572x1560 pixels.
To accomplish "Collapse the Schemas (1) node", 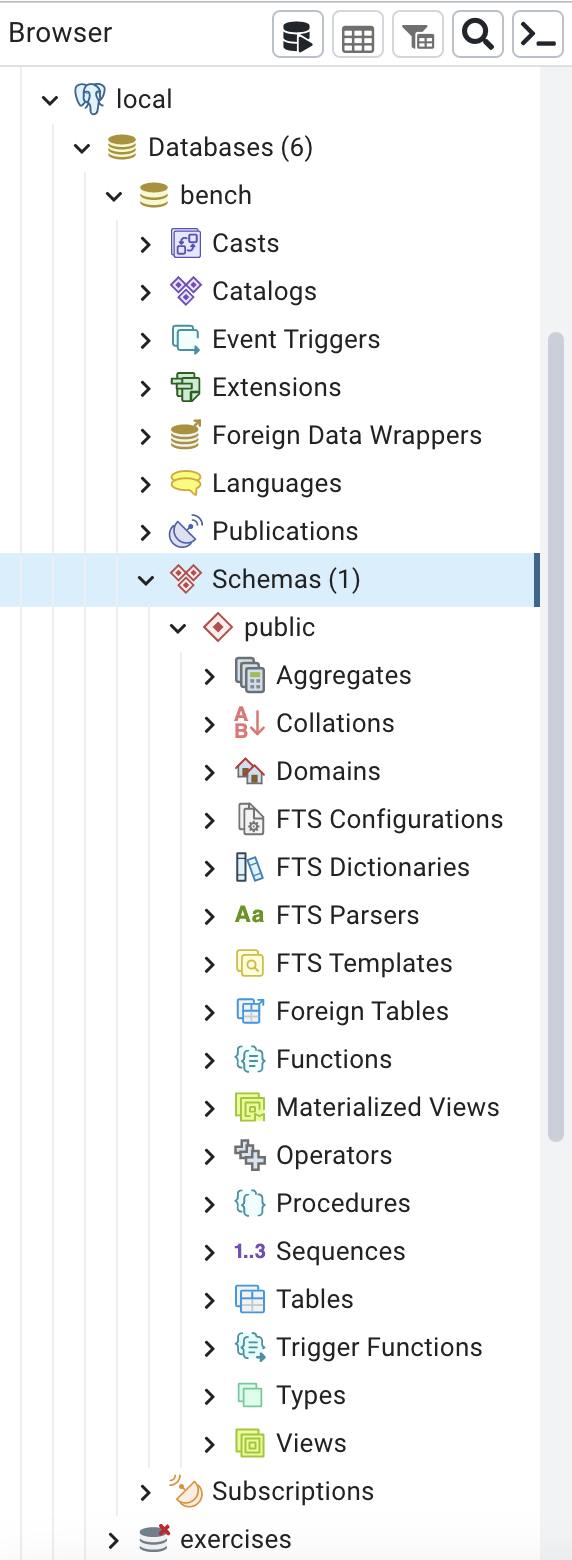I will (x=146, y=579).
